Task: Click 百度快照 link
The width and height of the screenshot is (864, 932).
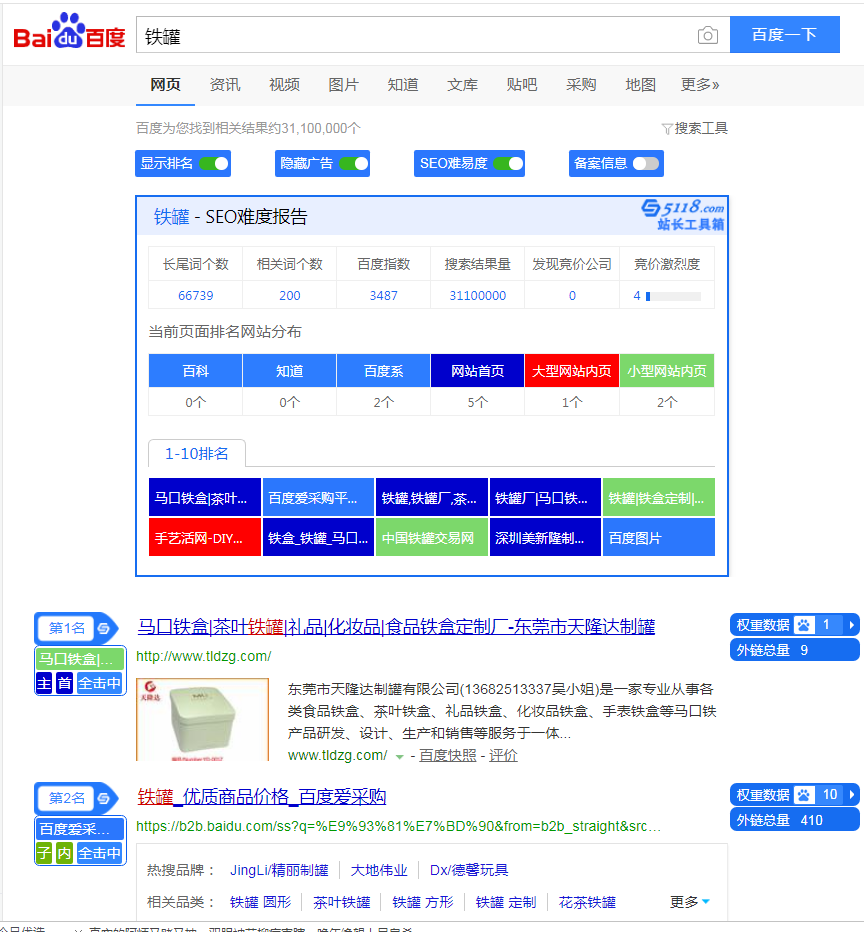Action: tap(448, 755)
